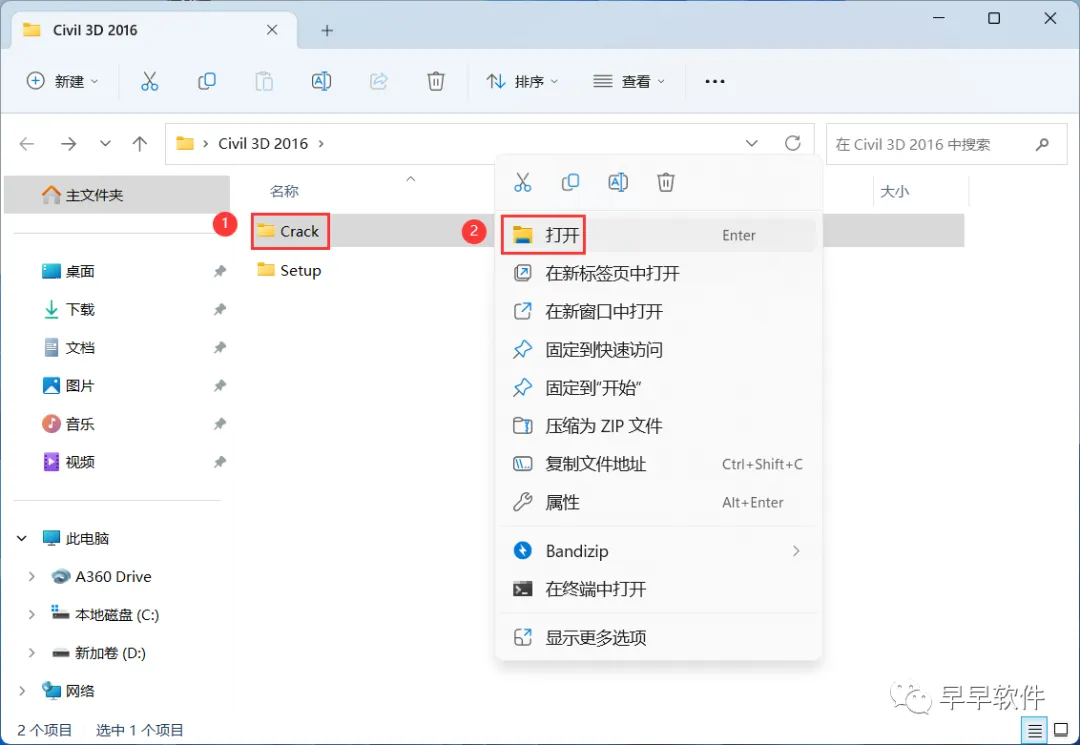Choose 显示更多选项 menu item
This screenshot has width=1080, height=745.
coord(658,638)
